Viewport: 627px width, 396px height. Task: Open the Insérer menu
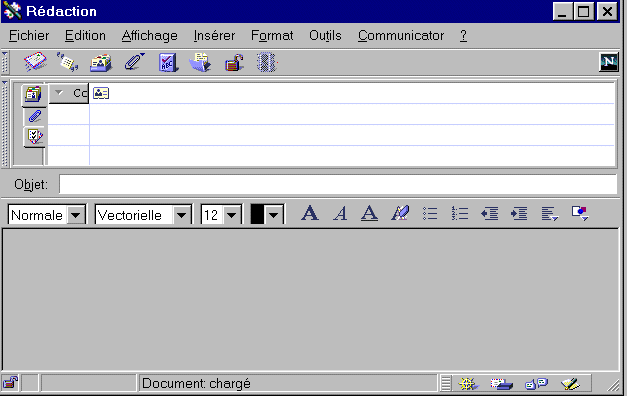214,36
